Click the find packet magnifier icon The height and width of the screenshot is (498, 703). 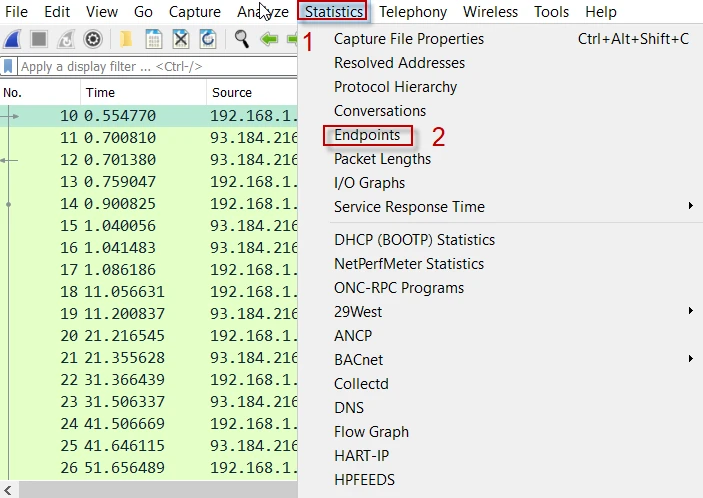[x=241, y=40]
